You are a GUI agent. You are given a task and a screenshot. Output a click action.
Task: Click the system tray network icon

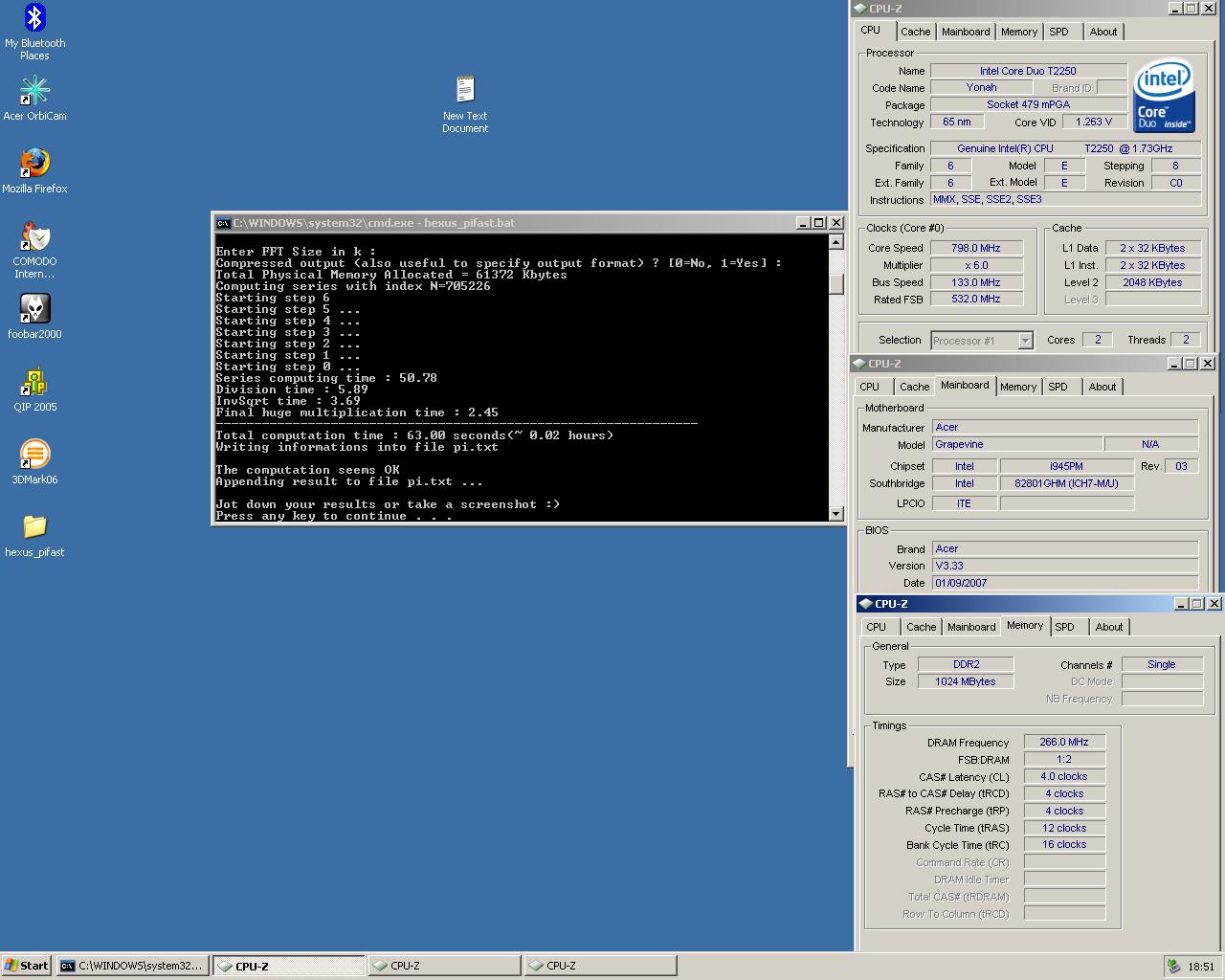[1173, 967]
